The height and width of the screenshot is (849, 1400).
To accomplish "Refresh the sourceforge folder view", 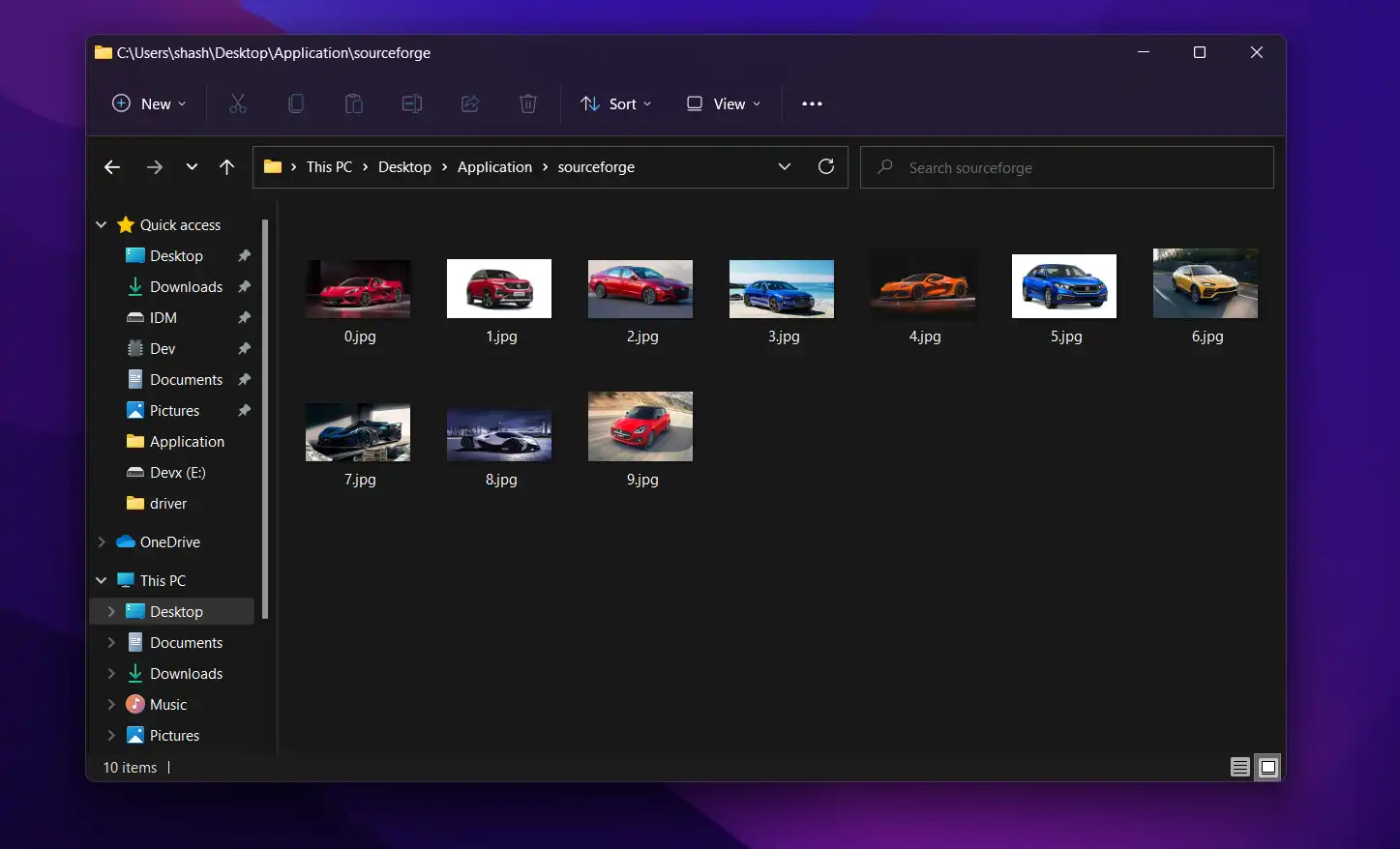I will pos(826,166).
